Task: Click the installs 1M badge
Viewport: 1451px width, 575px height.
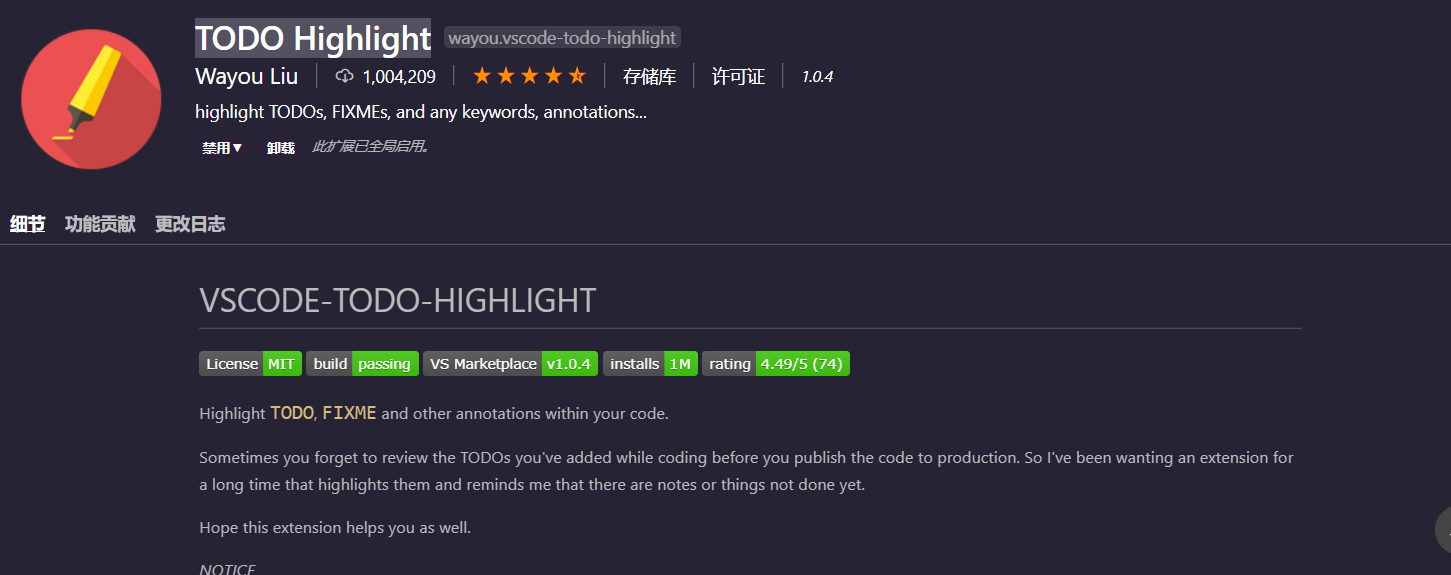Action: [x=650, y=364]
